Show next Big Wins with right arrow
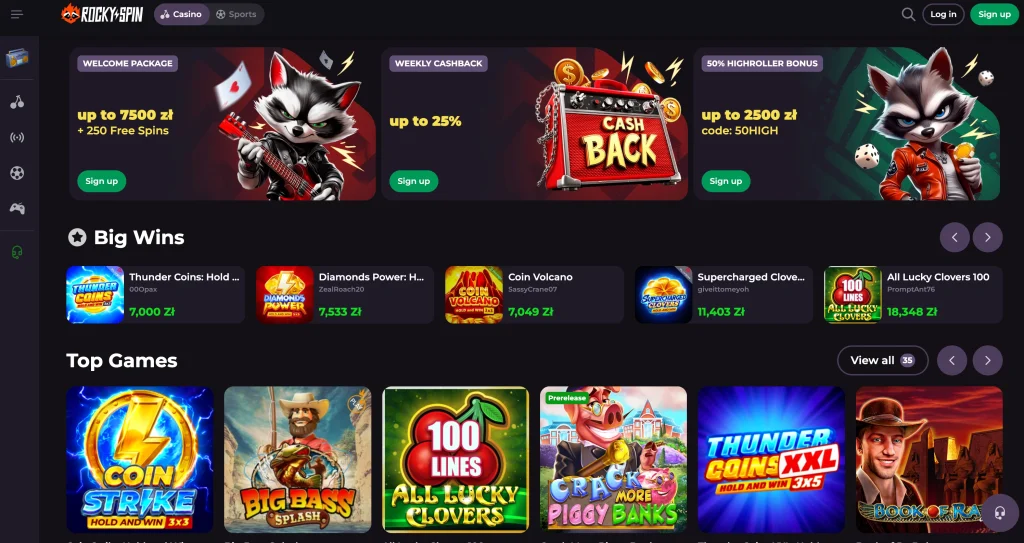The width and height of the screenshot is (1024, 543). click(x=987, y=237)
